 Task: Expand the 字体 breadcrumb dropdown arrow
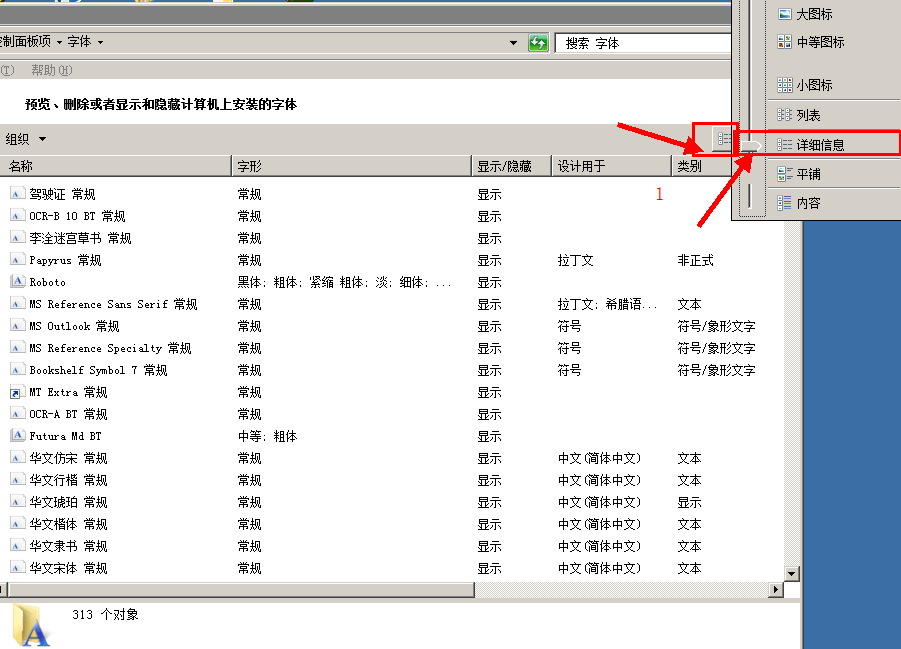tap(100, 42)
